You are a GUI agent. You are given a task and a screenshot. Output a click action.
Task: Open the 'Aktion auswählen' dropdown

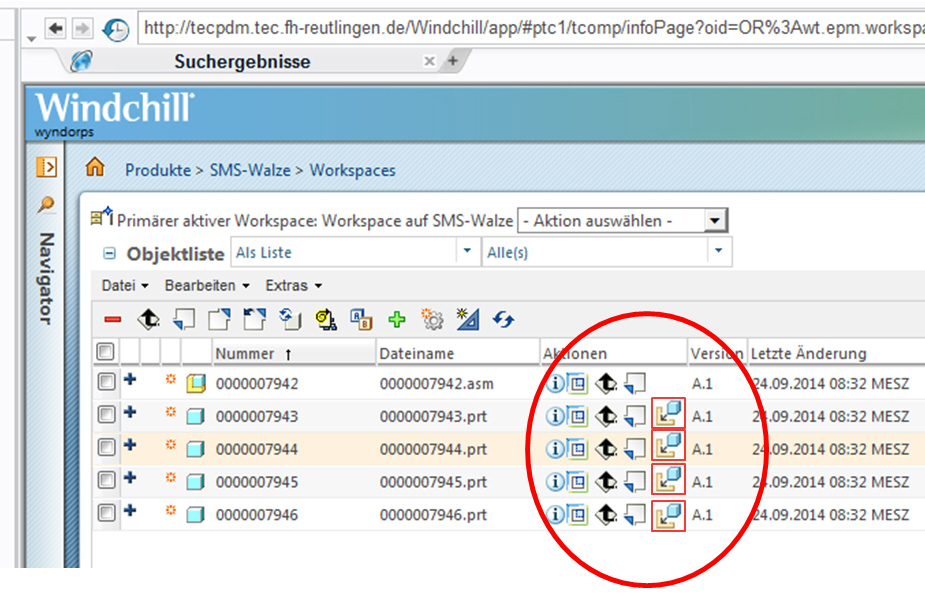click(x=622, y=221)
